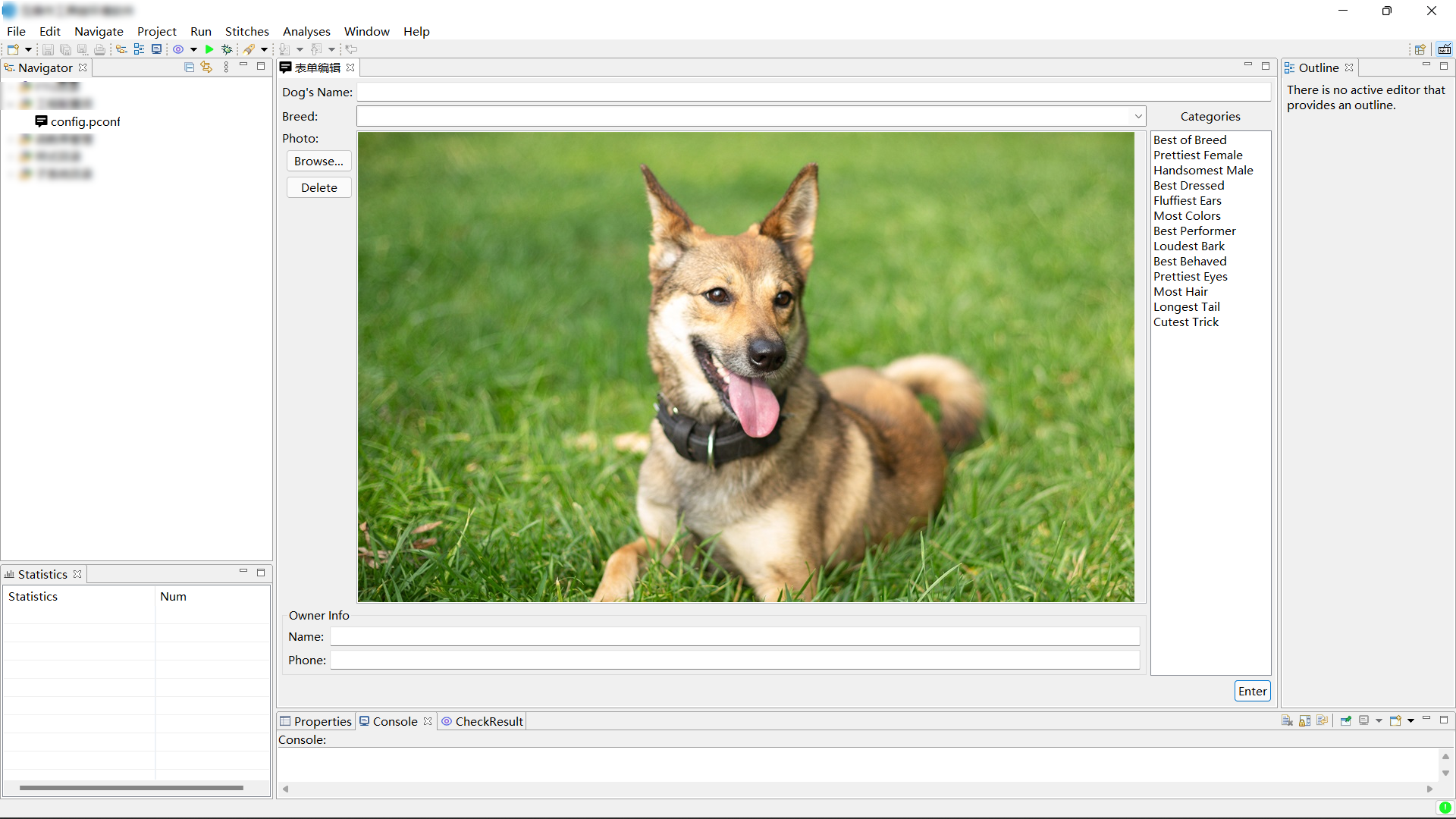Screen dimensions: 1456x819
Task: Open the Navigate menu
Action: tap(99, 31)
